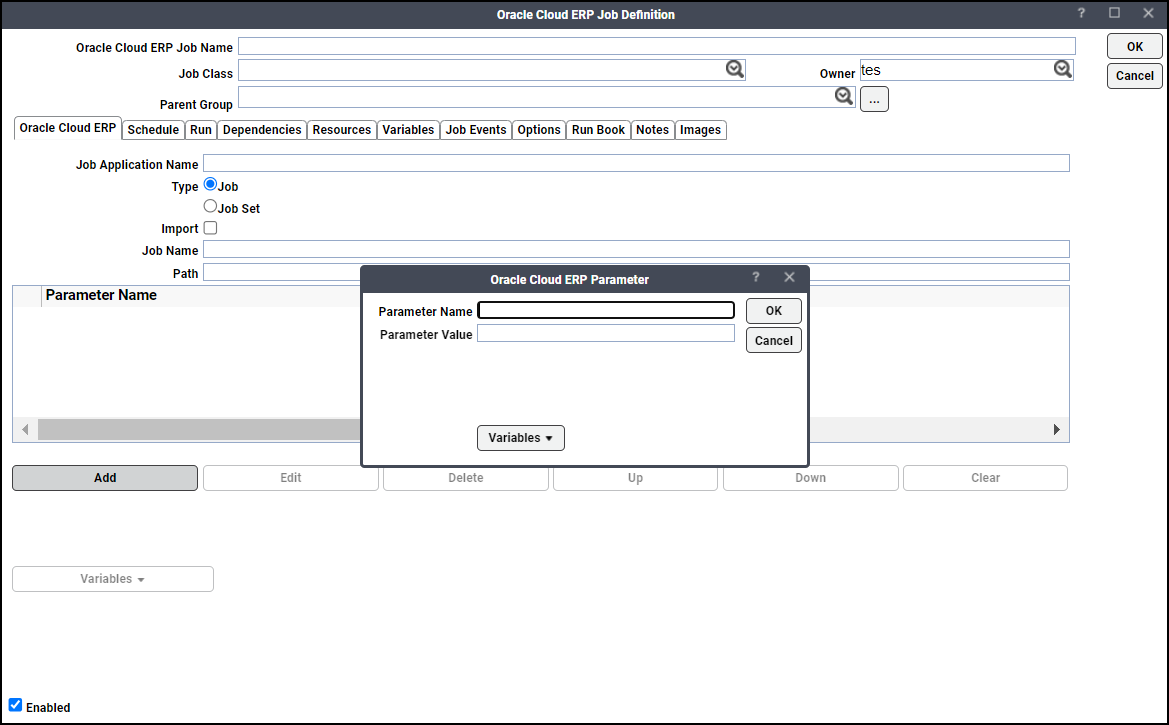Confirm the parameter with OK button
The width and height of the screenshot is (1169, 725).
coord(774,311)
